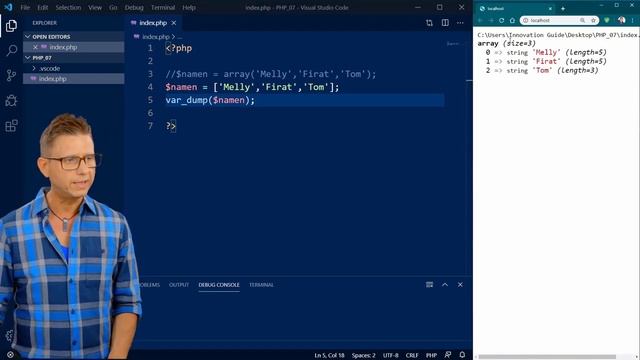
Task: Close the index.php editor tab
Action: click(174, 23)
